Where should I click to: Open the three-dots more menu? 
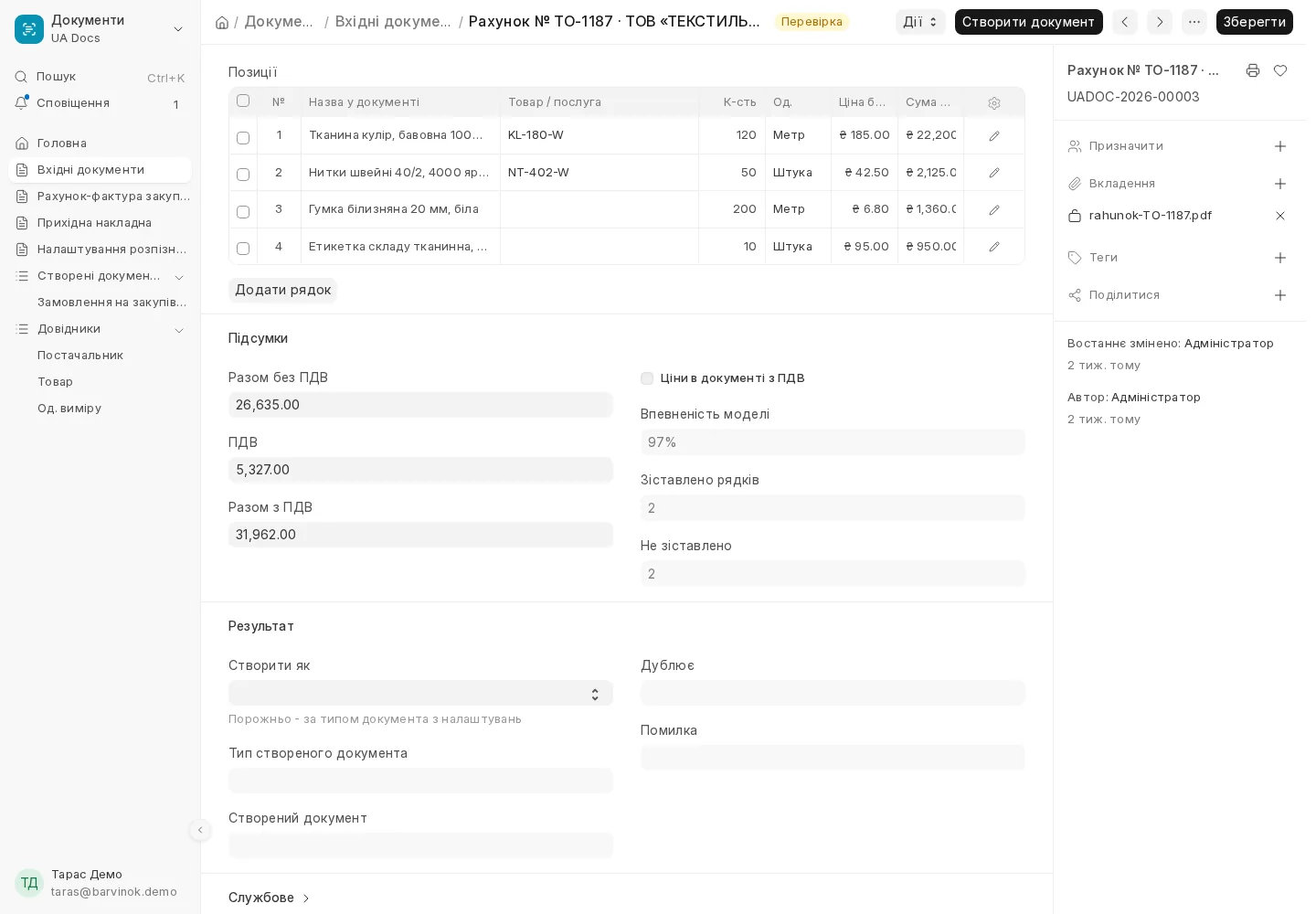coord(1194,22)
